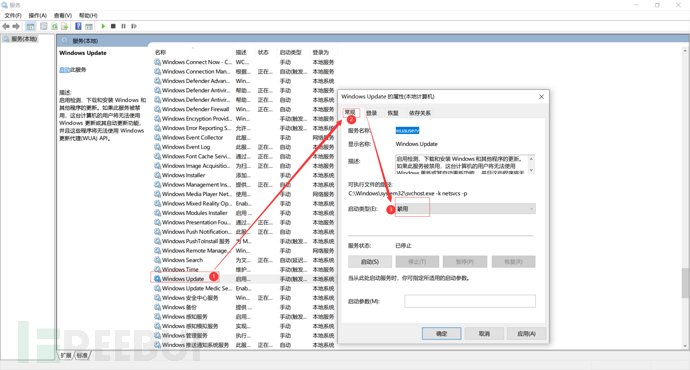Click the Forward arrow in the toolbar
Image resolution: width=690 pixels, height=370 pixels.
pyautogui.click(x=16, y=26)
